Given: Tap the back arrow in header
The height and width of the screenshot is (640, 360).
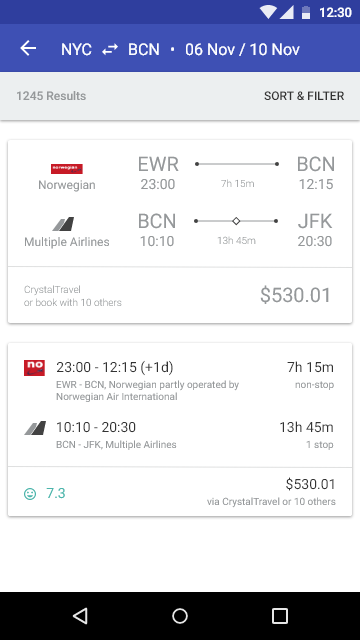Looking at the screenshot, I should coord(28,49).
